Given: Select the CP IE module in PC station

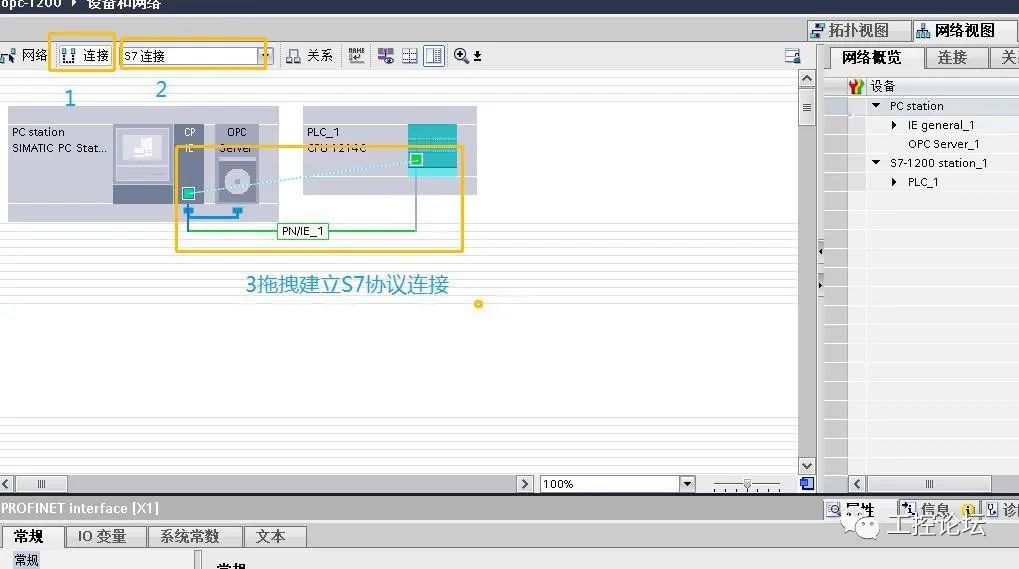Looking at the screenshot, I should (x=188, y=164).
